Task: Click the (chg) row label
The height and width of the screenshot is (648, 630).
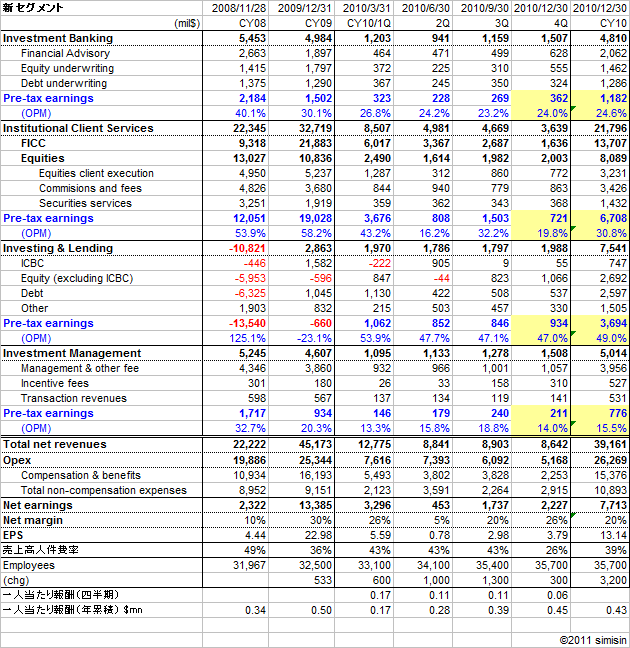Action: pyautogui.click(x=16, y=580)
